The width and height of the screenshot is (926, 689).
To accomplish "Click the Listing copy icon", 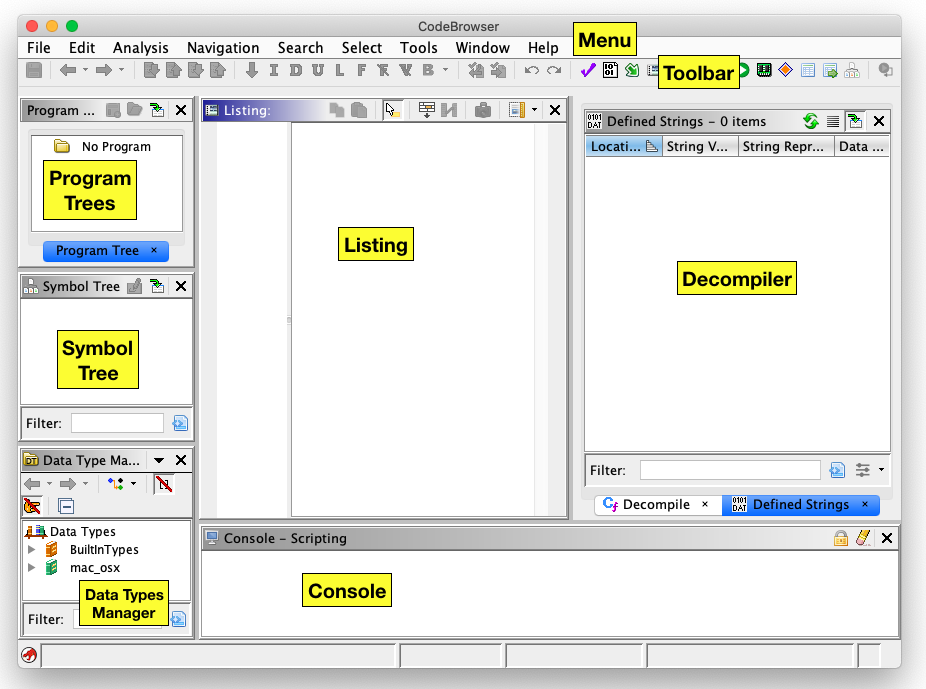I will coord(337,110).
